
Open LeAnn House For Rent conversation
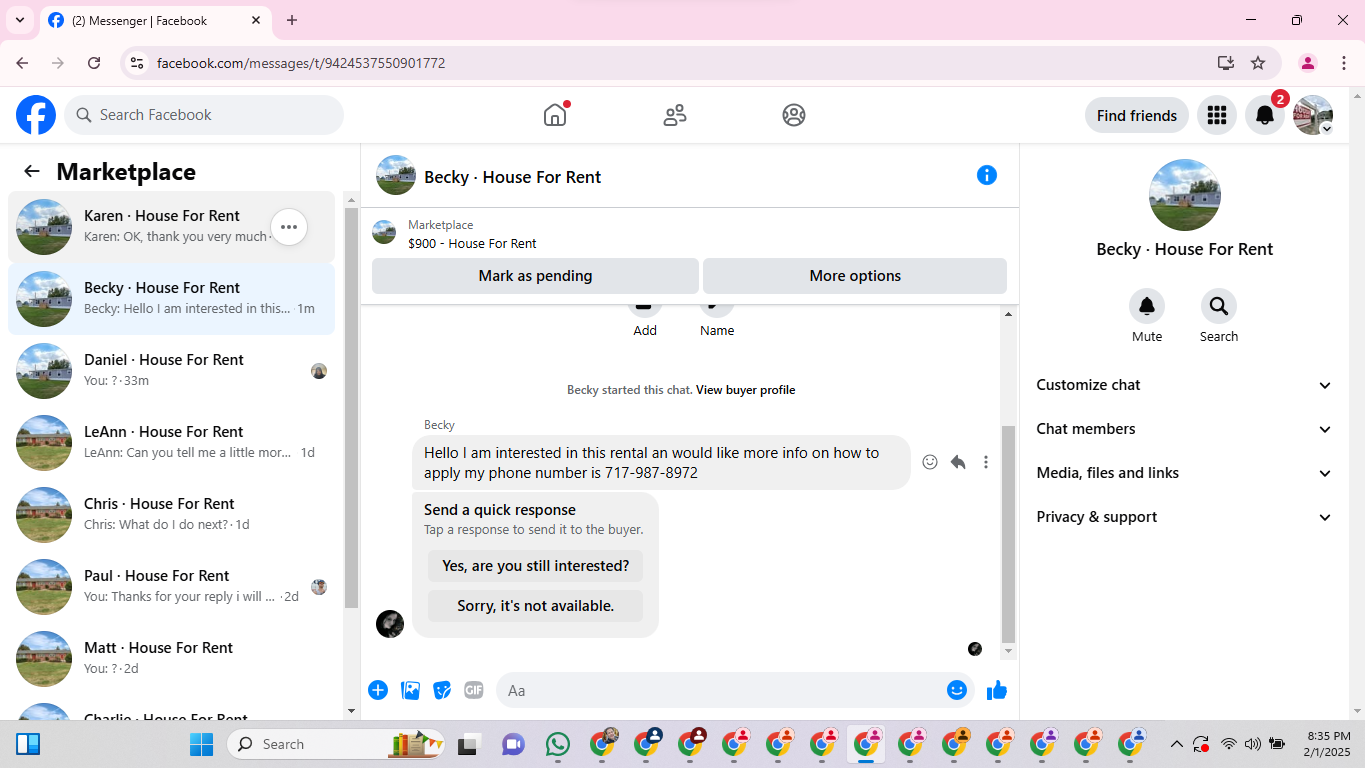[x=171, y=443]
